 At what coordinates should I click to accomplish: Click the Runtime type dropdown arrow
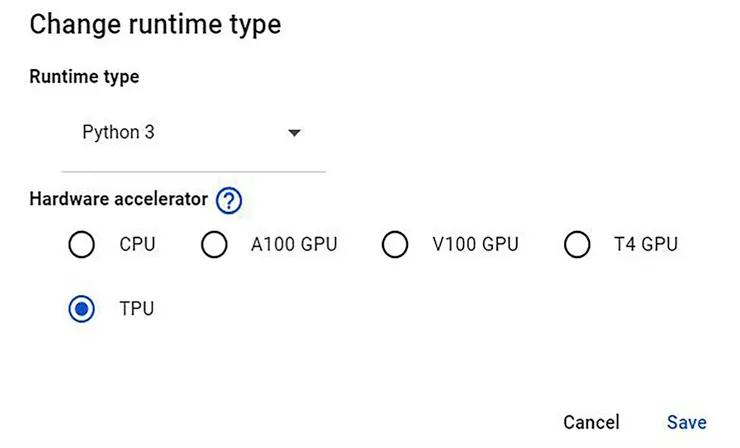[294, 133]
